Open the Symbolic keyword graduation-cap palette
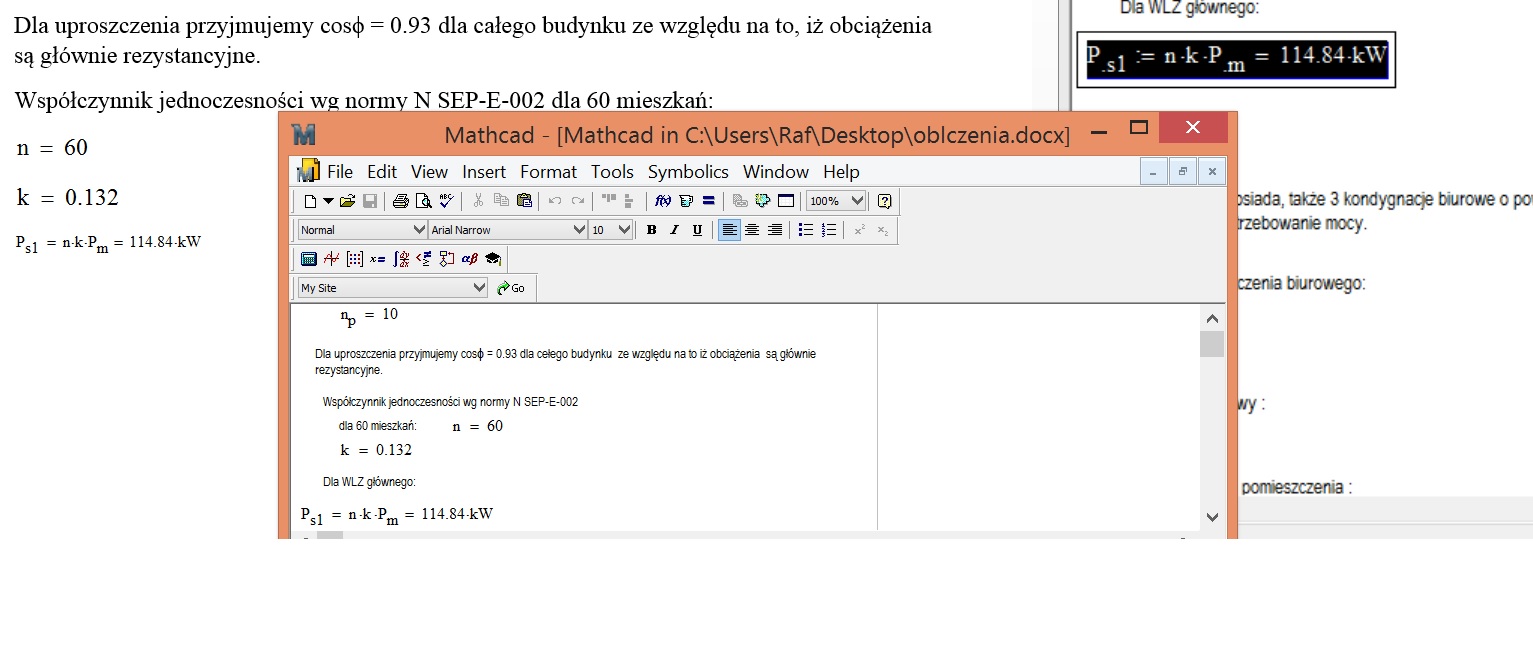The image size is (1533, 648). click(x=493, y=259)
